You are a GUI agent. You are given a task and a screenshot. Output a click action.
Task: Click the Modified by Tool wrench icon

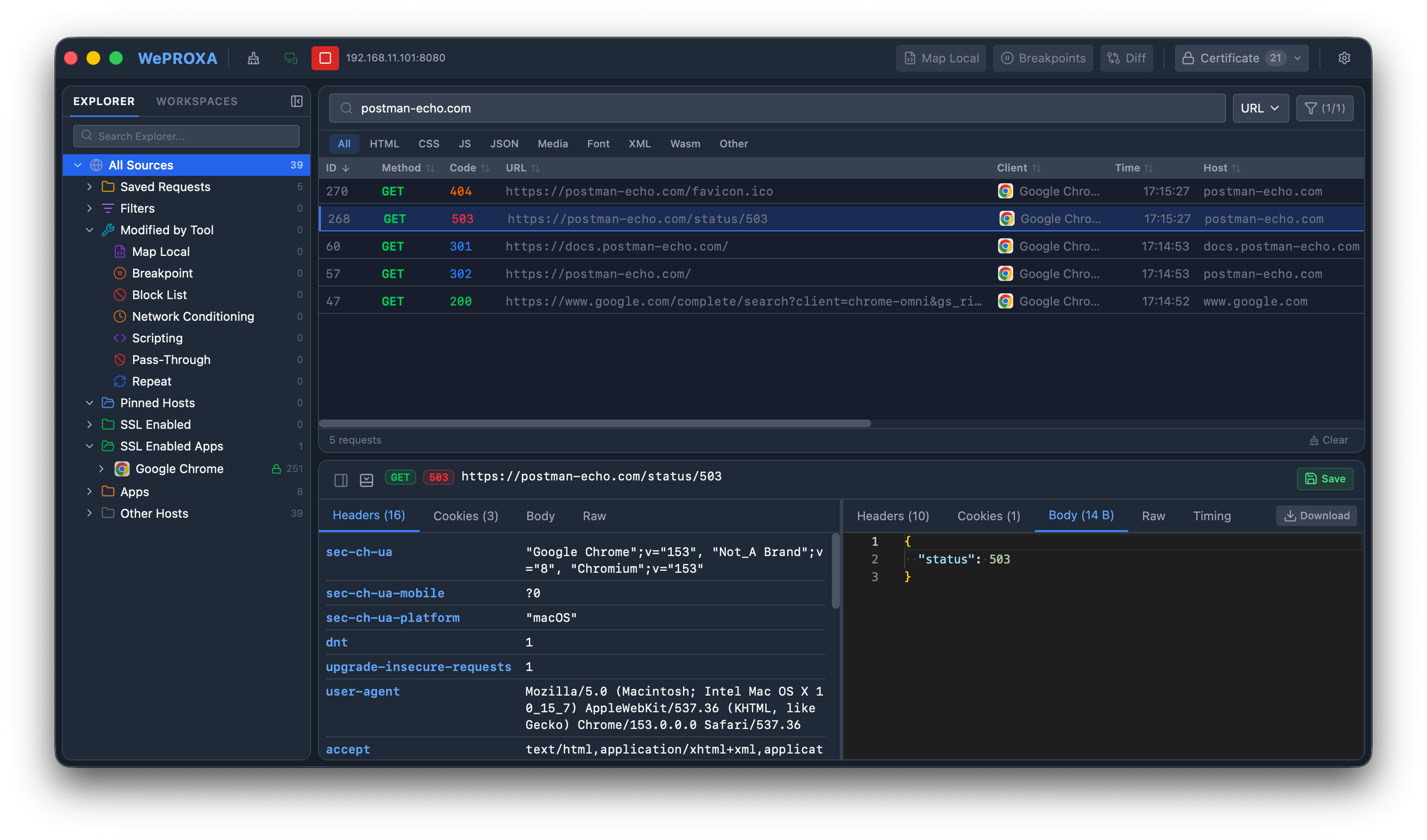coord(108,230)
